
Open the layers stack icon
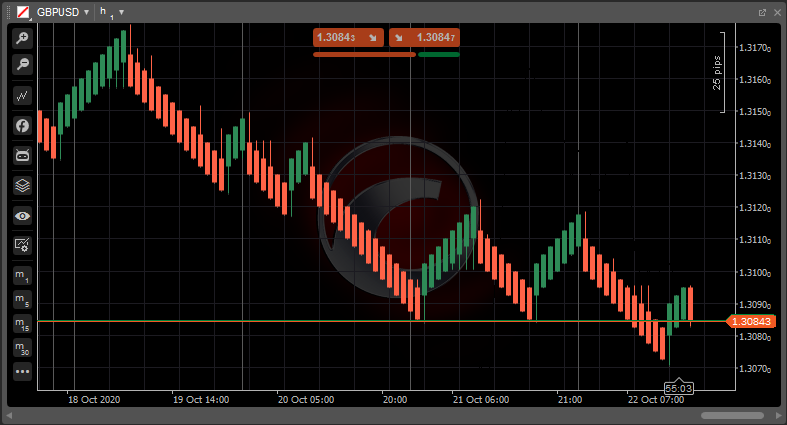coord(22,185)
